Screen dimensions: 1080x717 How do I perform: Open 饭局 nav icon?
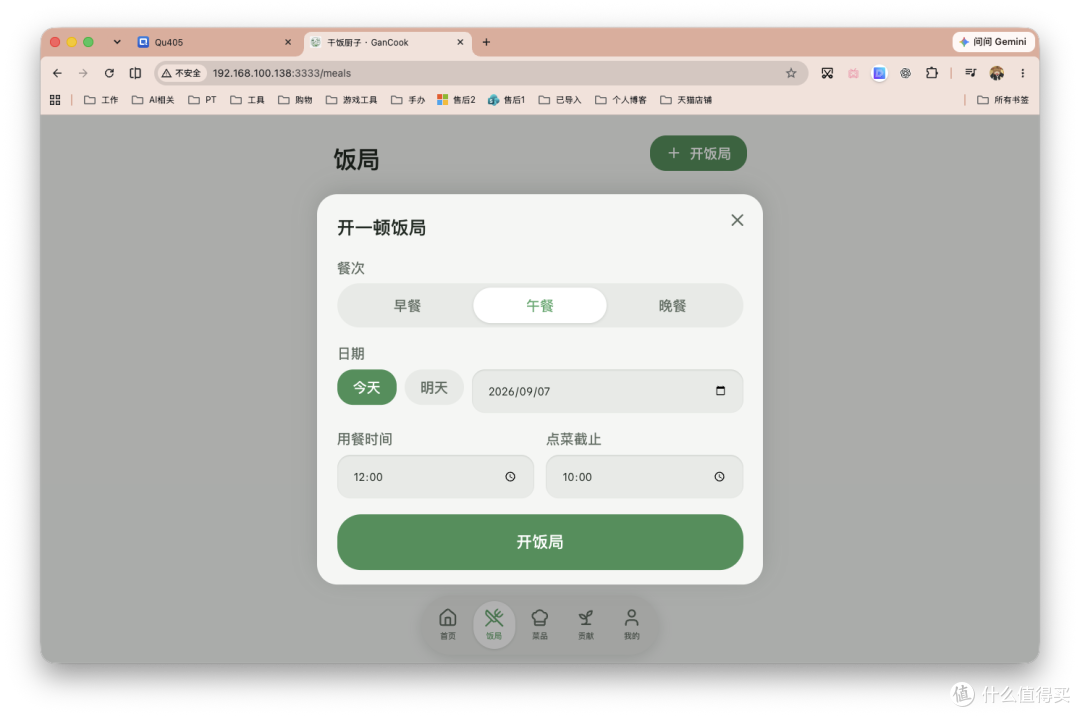(494, 624)
